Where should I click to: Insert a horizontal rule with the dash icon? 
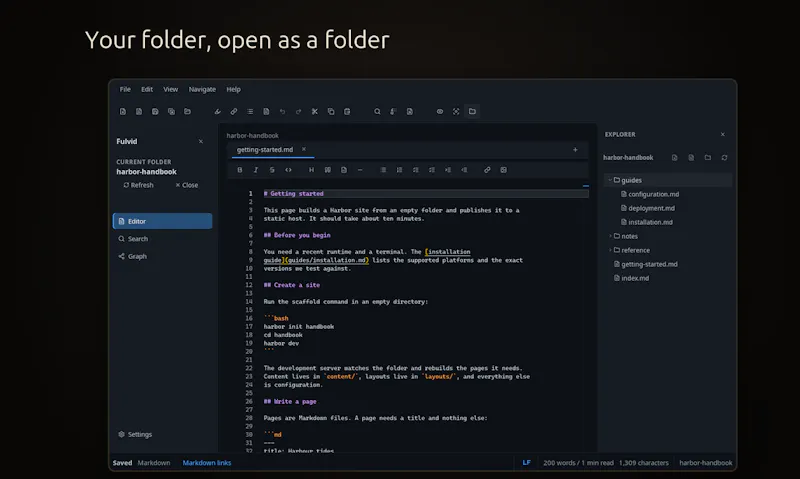(360, 170)
